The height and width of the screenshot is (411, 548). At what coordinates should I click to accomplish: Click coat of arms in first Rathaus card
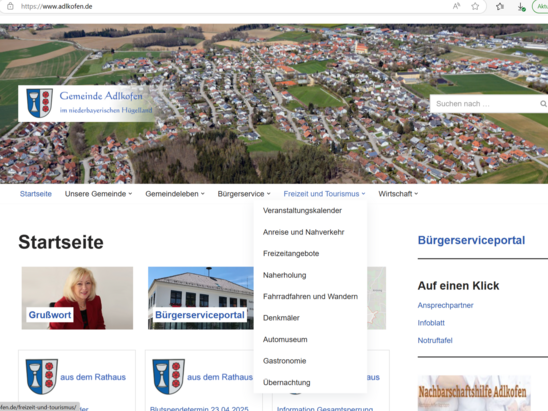coord(42,376)
